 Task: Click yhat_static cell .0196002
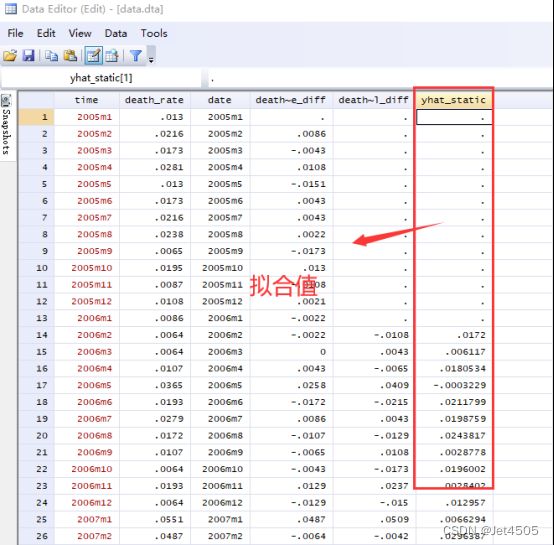tap(454, 469)
